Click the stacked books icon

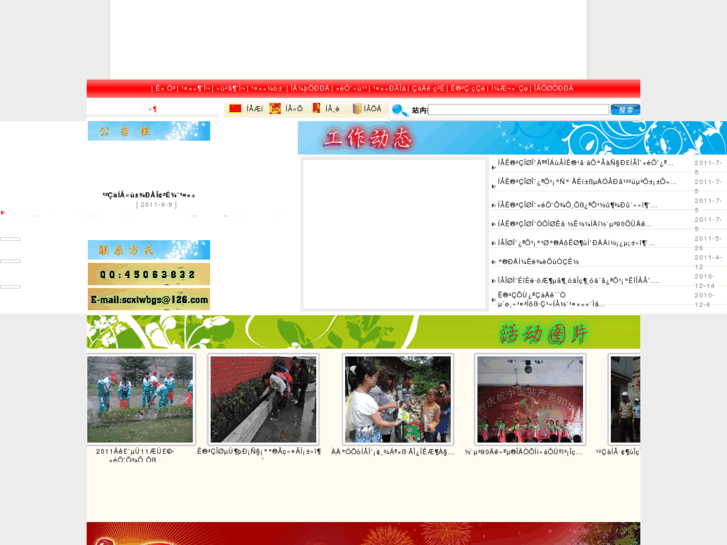(x=357, y=109)
